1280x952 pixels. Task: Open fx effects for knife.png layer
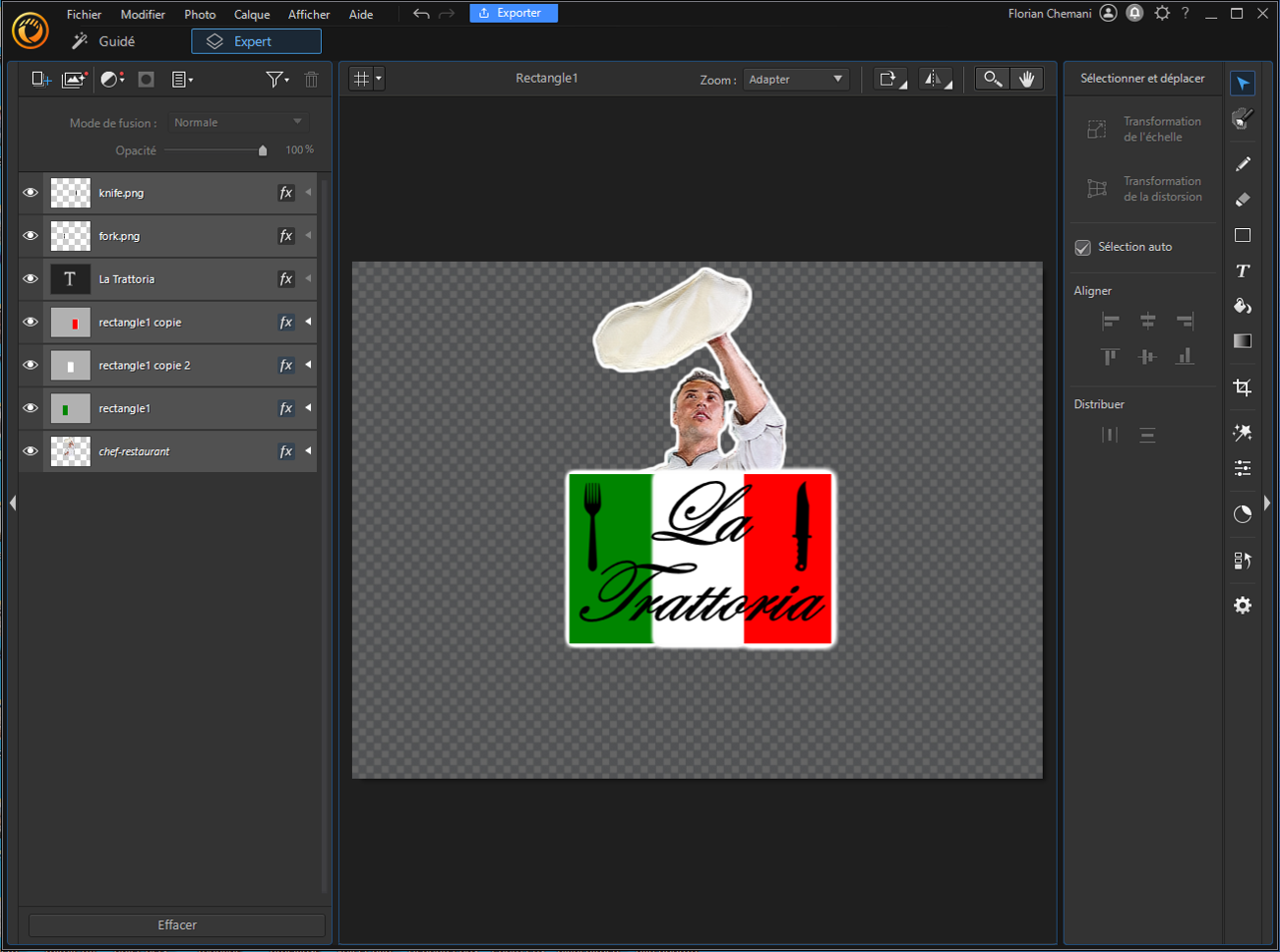point(285,193)
